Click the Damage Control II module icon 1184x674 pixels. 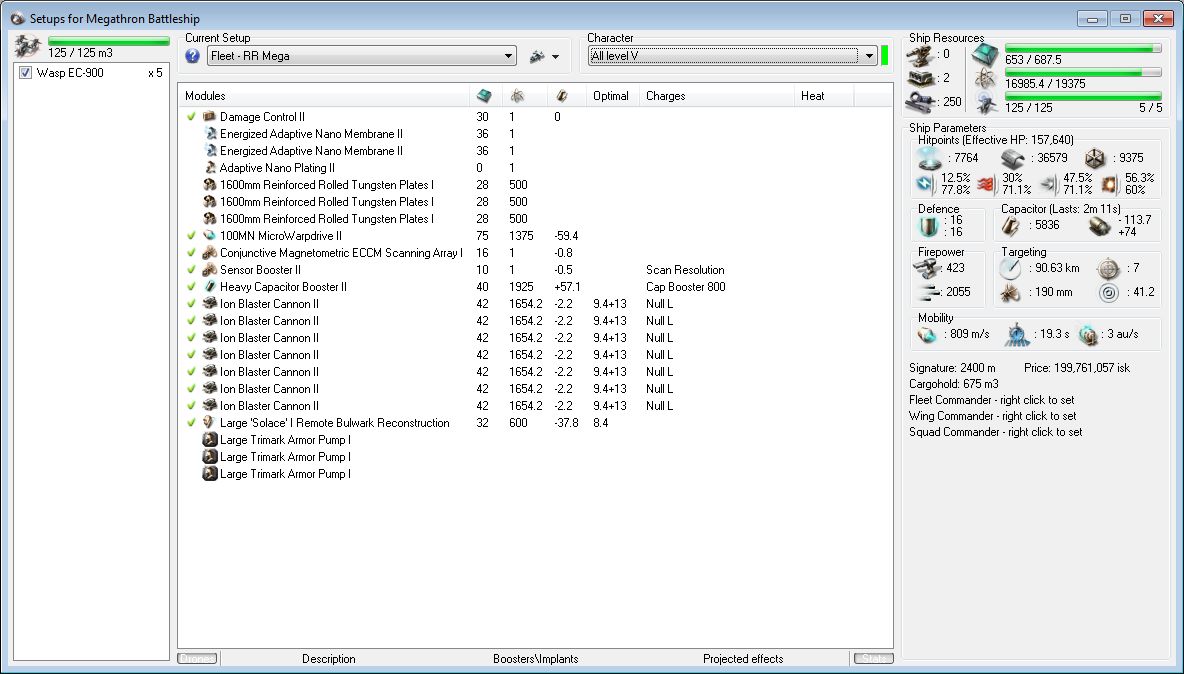(x=210, y=117)
